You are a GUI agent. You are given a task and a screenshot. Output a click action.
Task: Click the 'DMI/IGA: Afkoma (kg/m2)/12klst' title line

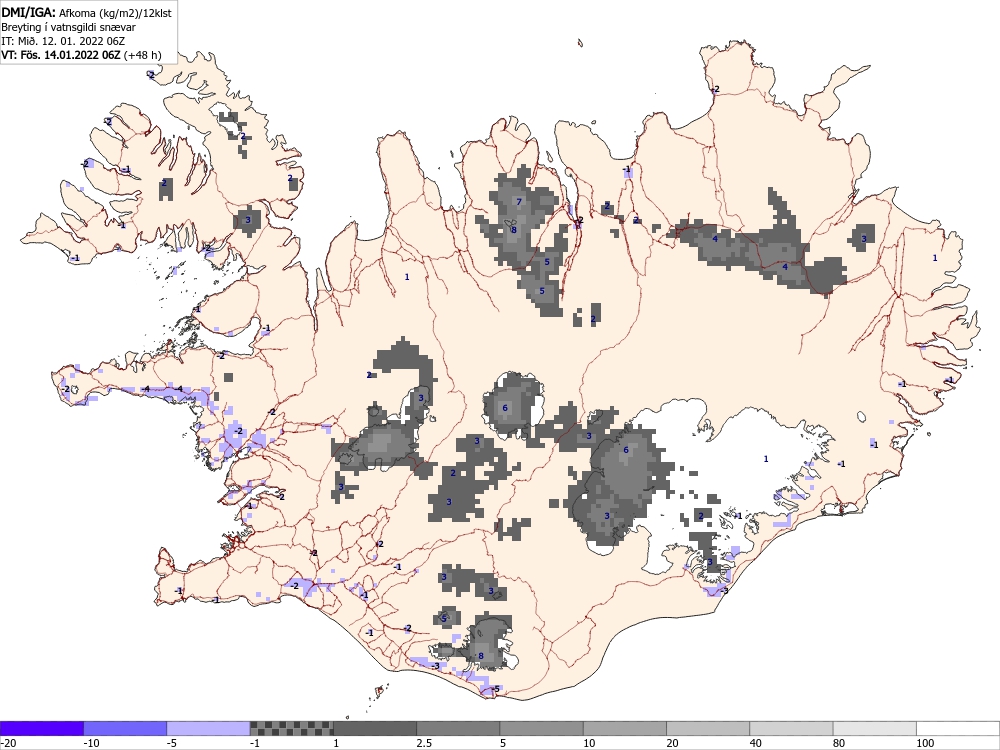[86, 12]
